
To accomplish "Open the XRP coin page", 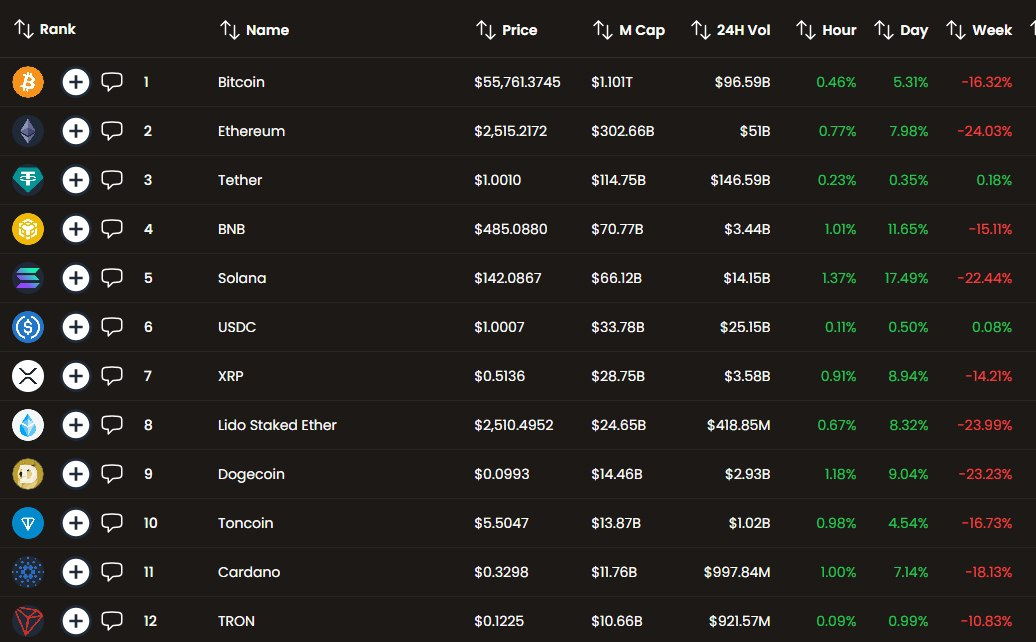I will pos(231,376).
